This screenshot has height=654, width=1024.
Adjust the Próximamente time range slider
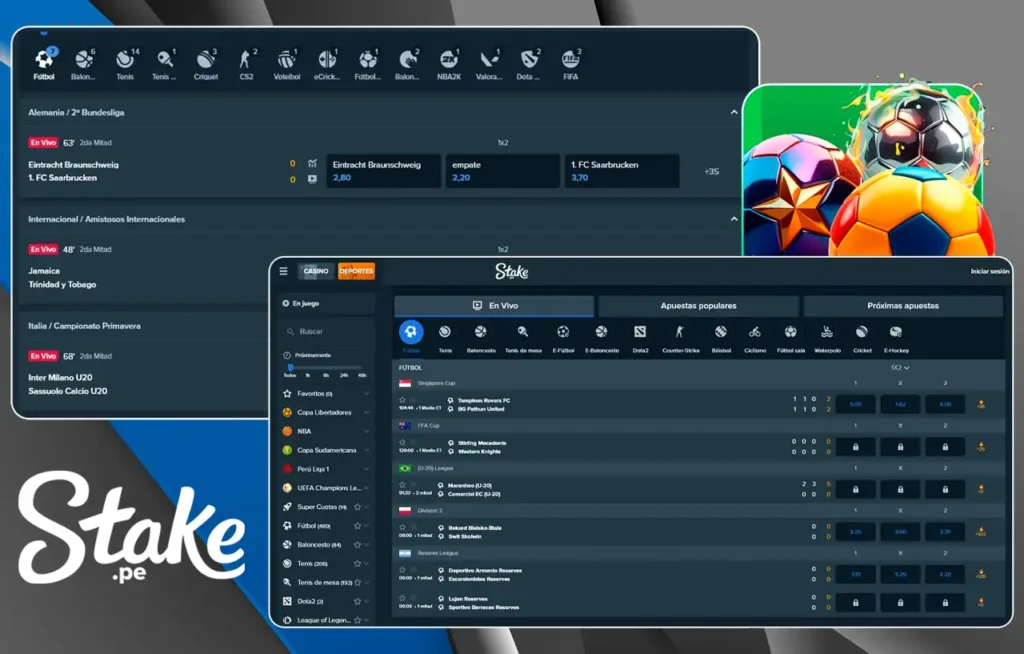(291, 367)
